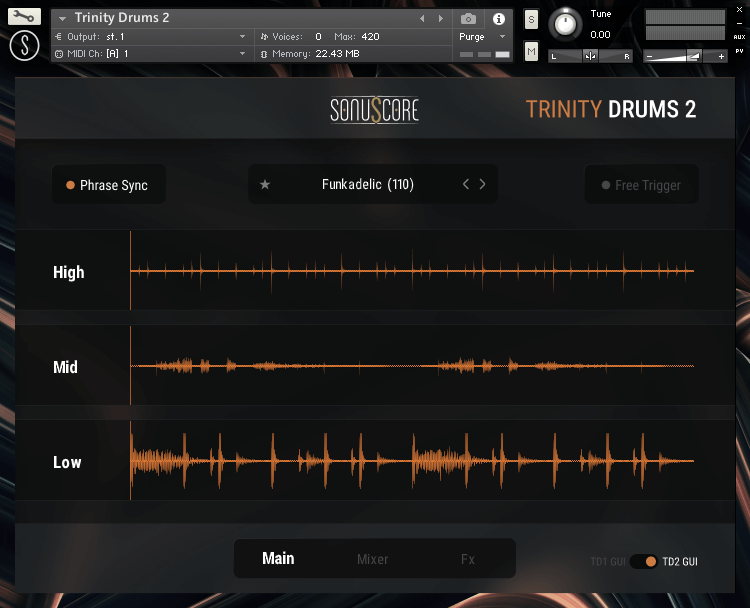
Task: Solo the instrument with S button
Action: pyautogui.click(x=531, y=20)
